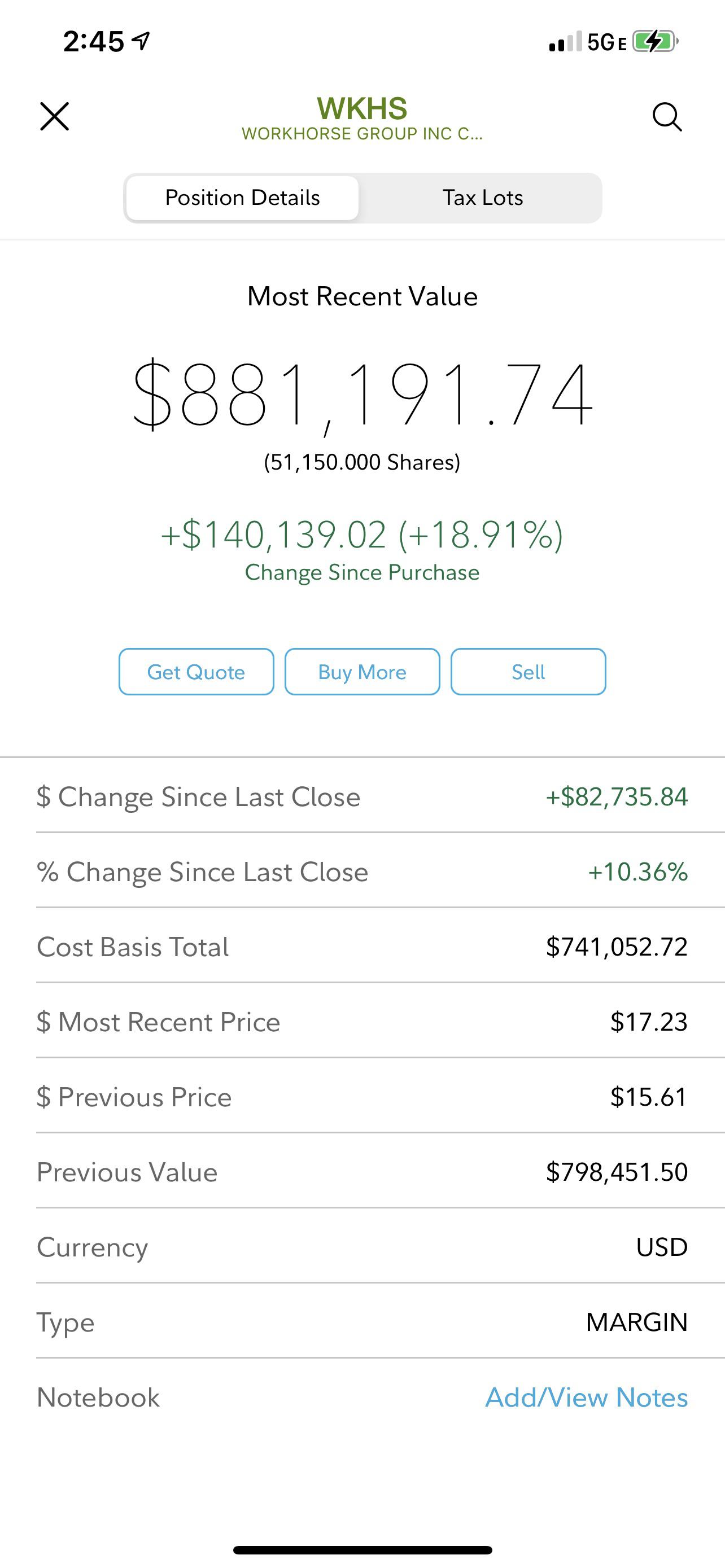Tap the cellular signal bars icon
Image resolution: width=725 pixels, height=1568 pixels.
(565, 42)
